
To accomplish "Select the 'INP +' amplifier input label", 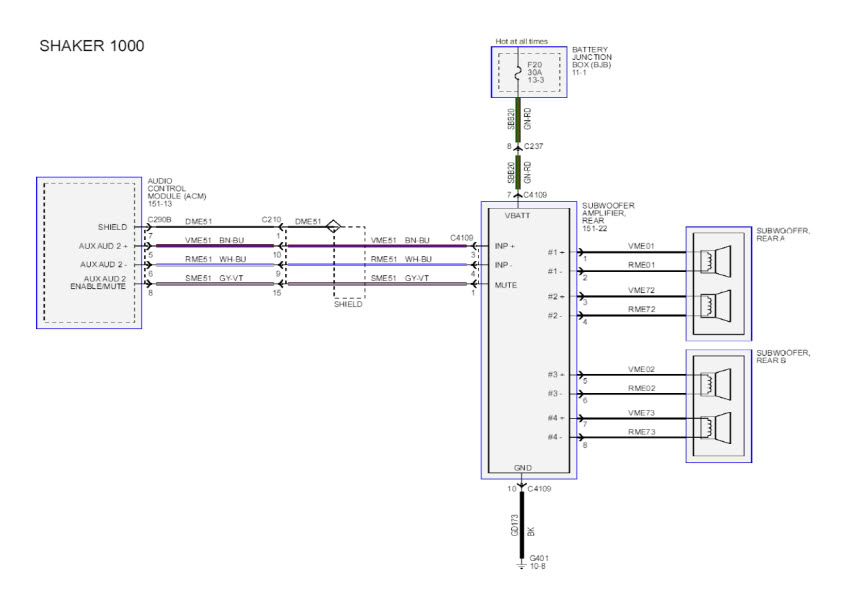I will tap(505, 246).
